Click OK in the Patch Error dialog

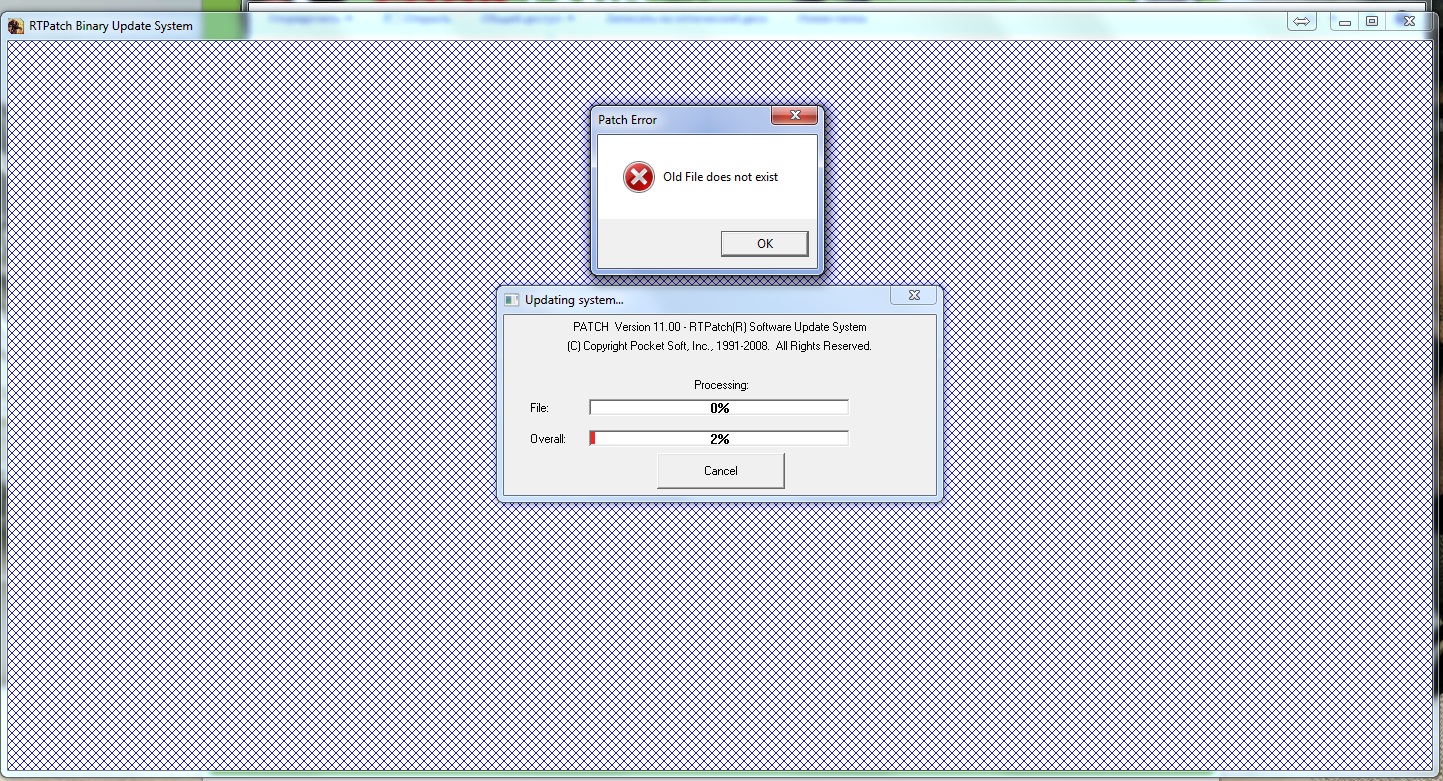(764, 244)
